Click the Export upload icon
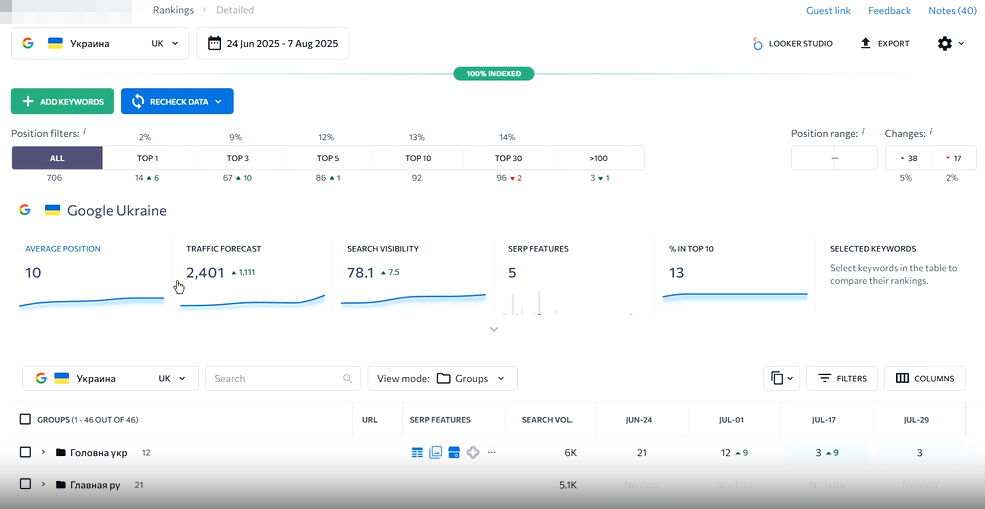 (866, 44)
